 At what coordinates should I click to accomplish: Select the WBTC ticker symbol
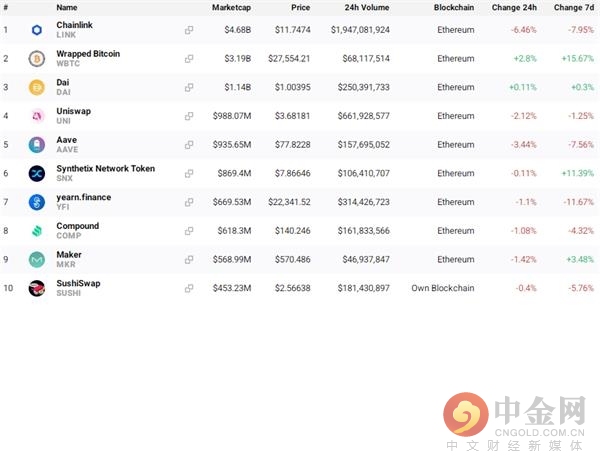click(x=68, y=63)
